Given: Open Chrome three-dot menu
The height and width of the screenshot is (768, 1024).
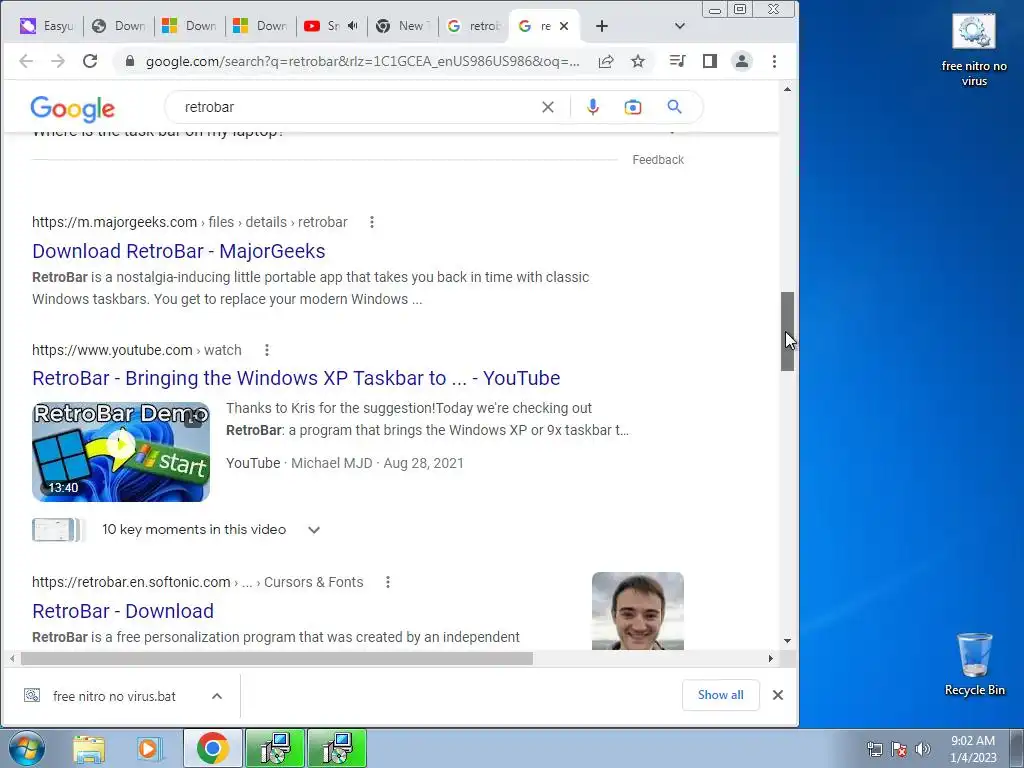Looking at the screenshot, I should pos(775,61).
